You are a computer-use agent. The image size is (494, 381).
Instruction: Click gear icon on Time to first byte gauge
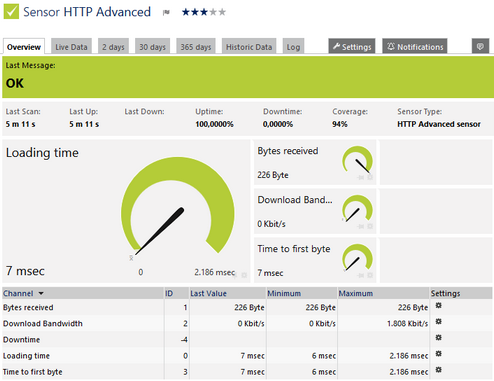click(x=370, y=275)
